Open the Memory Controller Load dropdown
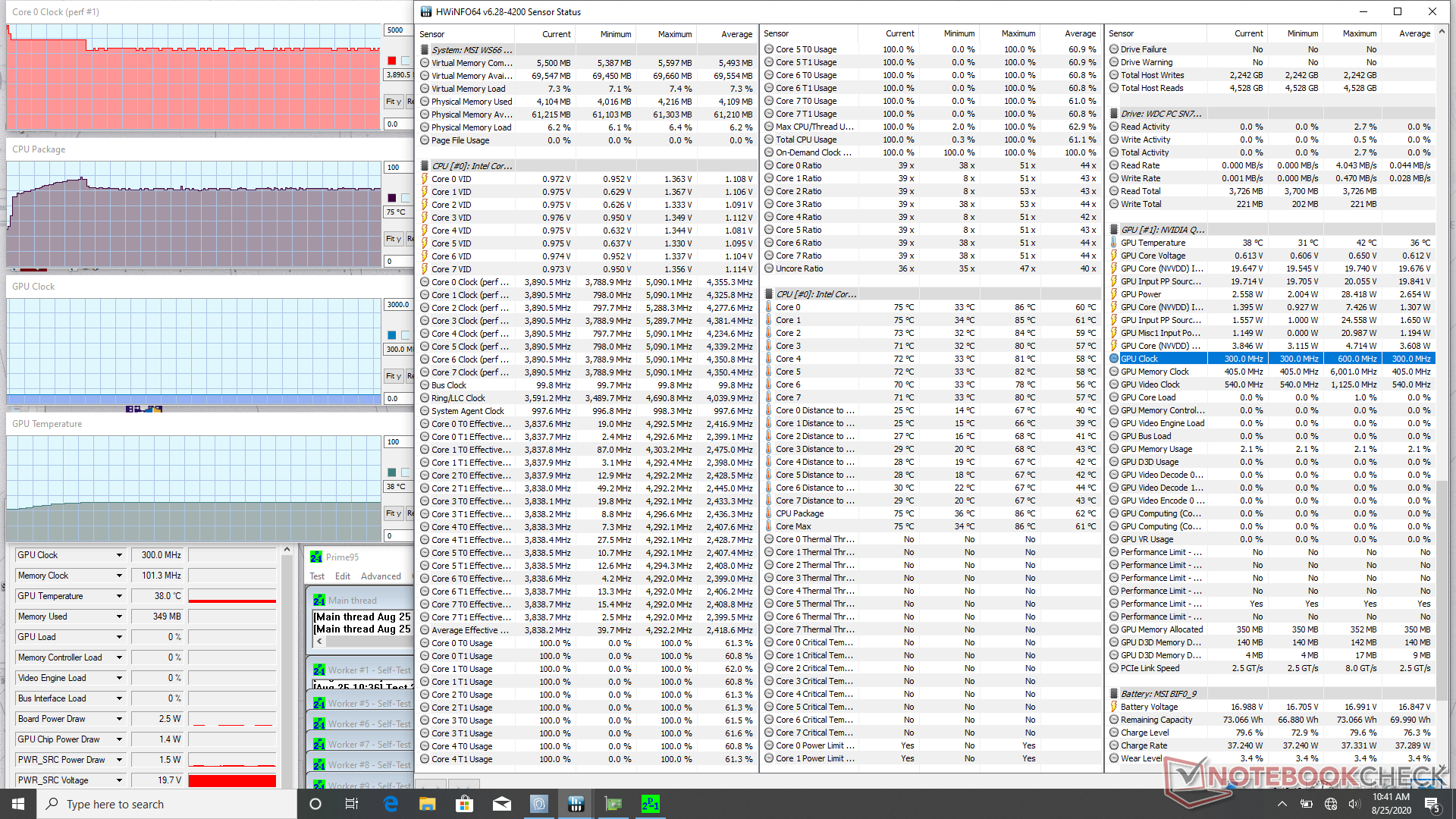This screenshot has height=819, width=1456. click(119, 657)
